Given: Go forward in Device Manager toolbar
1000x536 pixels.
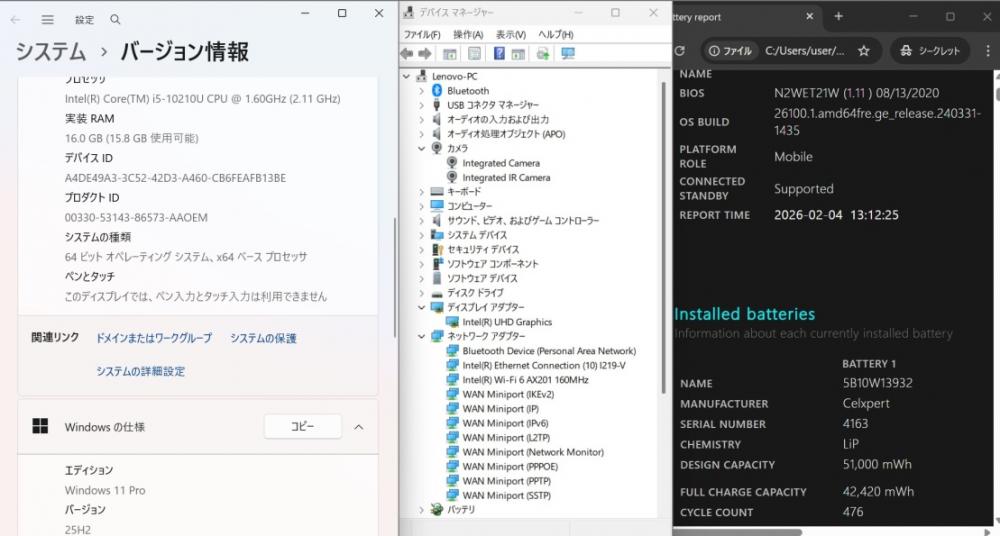Looking at the screenshot, I should coord(425,54).
